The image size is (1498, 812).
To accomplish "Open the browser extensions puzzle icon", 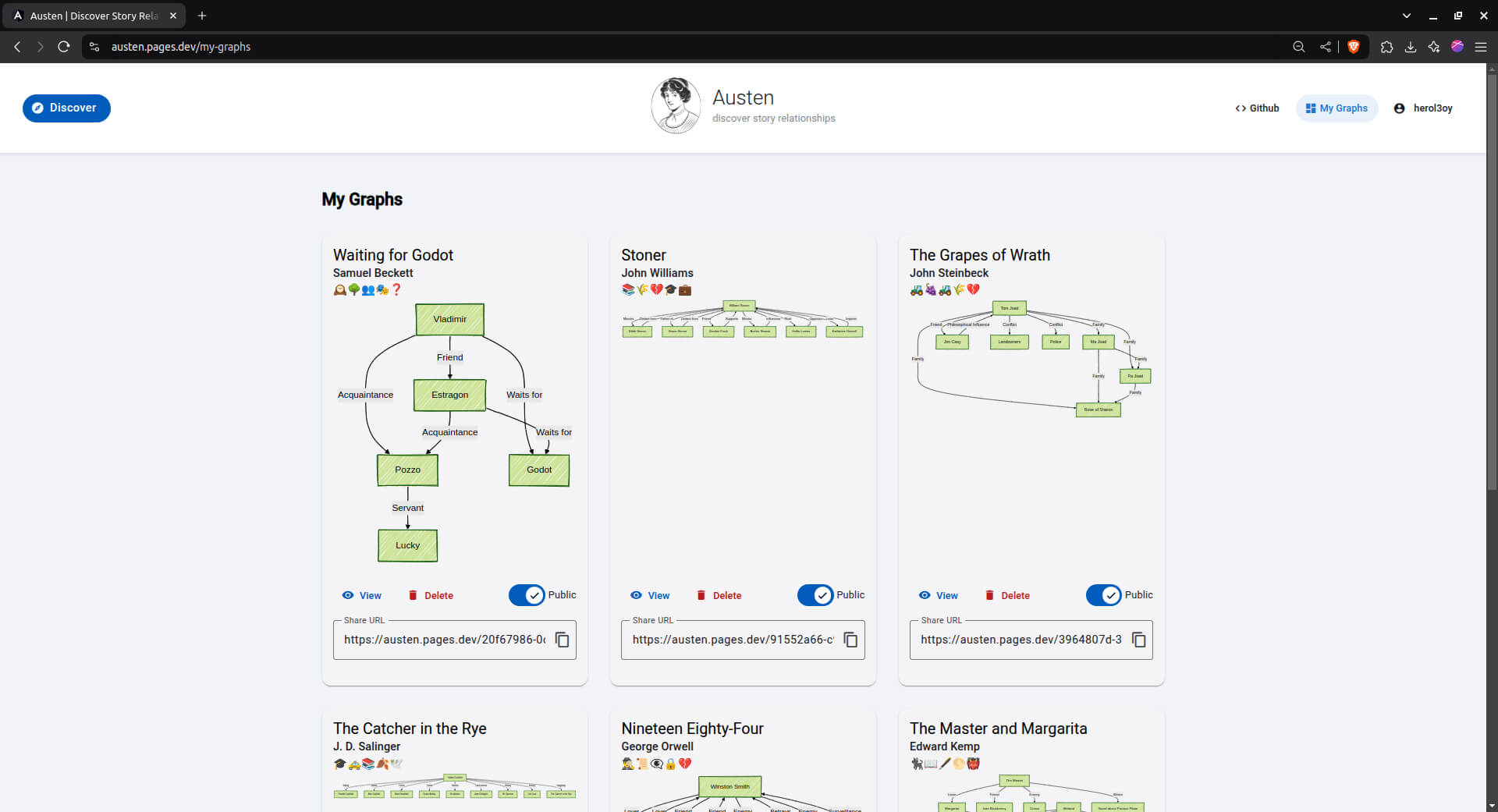I will (x=1386, y=47).
